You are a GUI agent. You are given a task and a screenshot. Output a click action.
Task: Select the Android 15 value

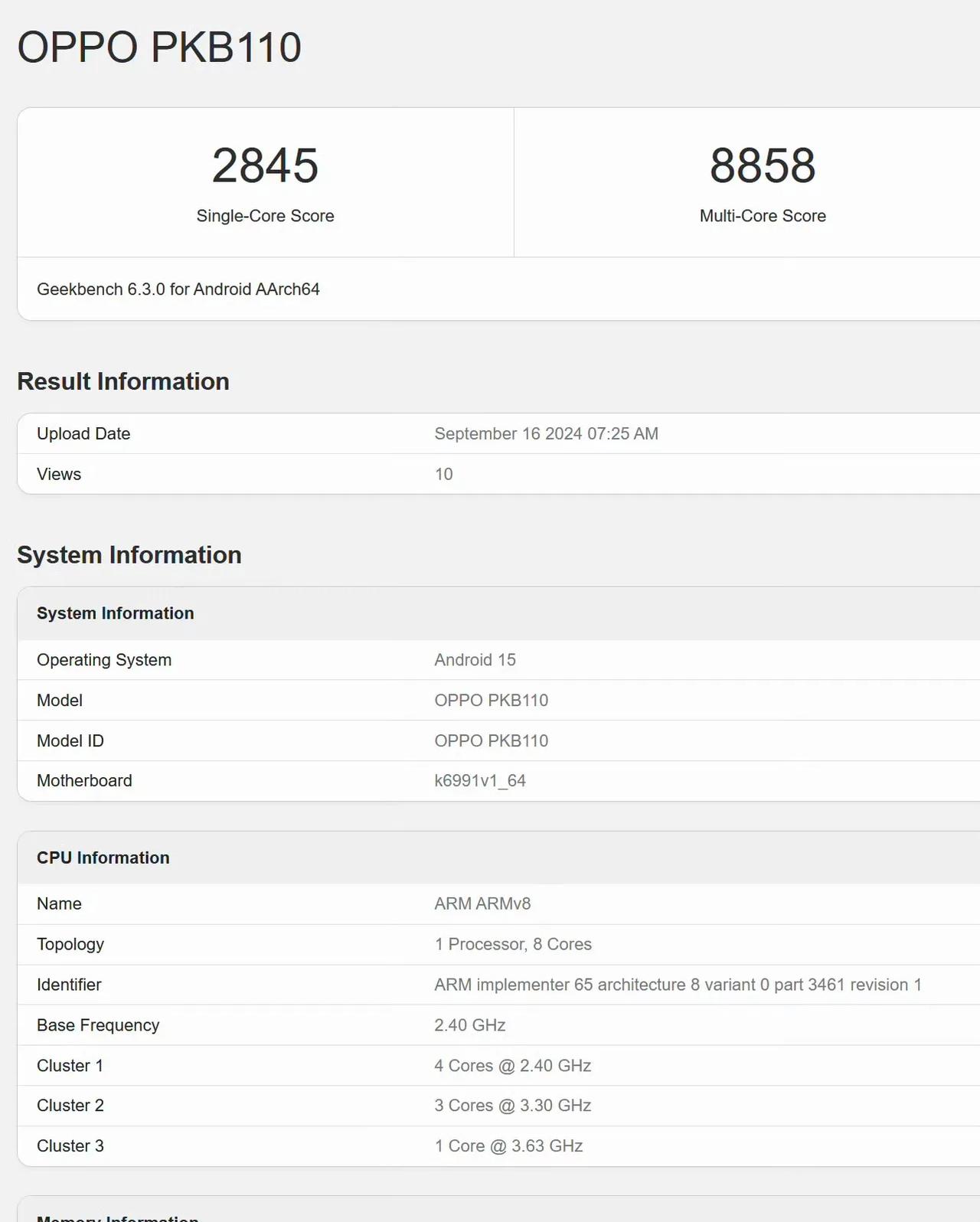[x=475, y=660]
